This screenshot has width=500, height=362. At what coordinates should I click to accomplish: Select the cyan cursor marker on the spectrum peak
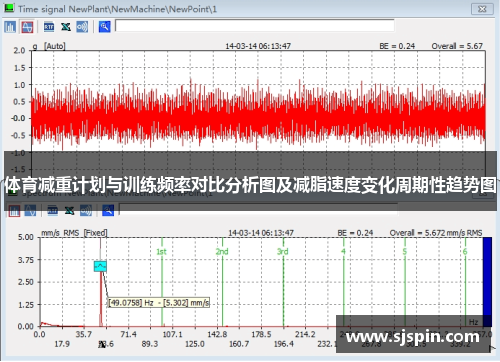point(100,266)
